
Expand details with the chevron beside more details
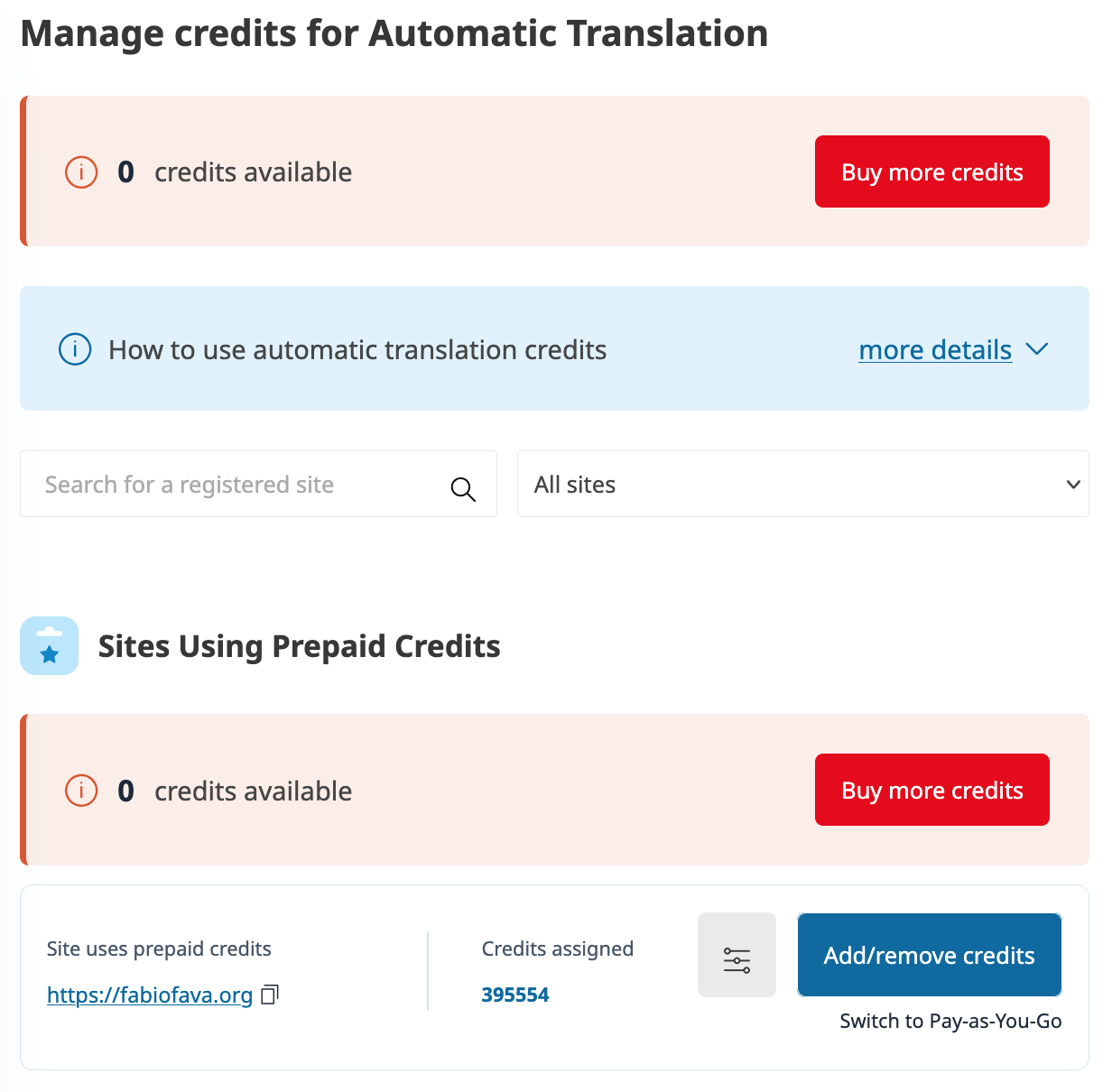pos(1037,349)
